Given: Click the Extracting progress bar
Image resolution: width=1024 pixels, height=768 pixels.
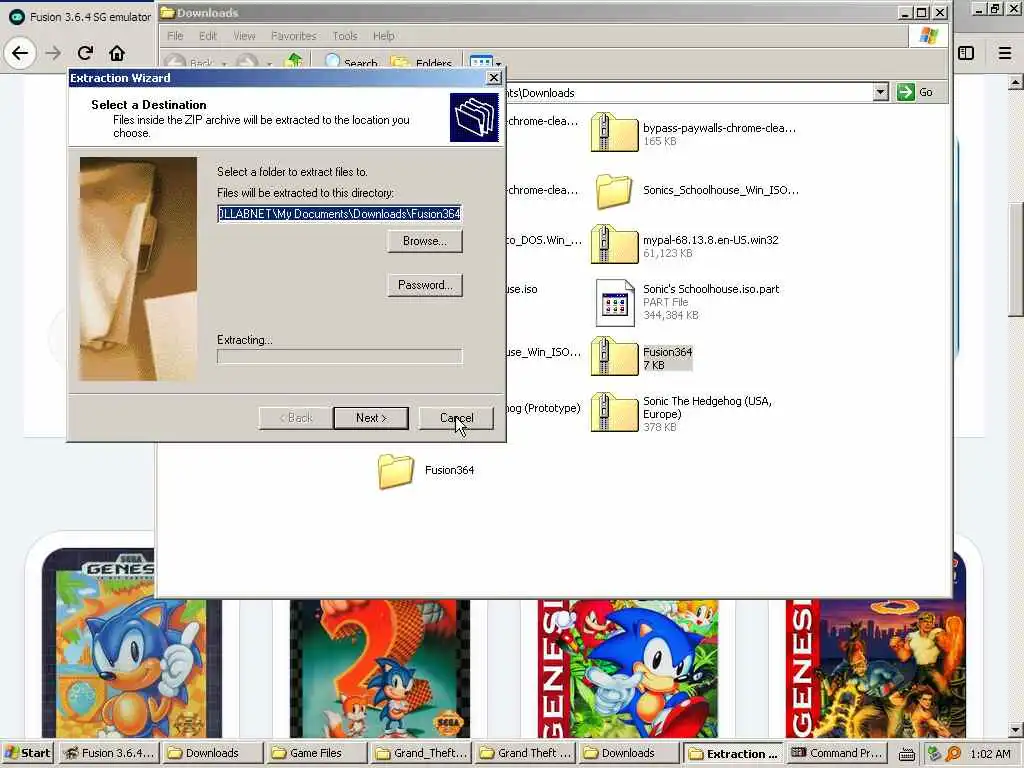Looking at the screenshot, I should pyautogui.click(x=340, y=356).
